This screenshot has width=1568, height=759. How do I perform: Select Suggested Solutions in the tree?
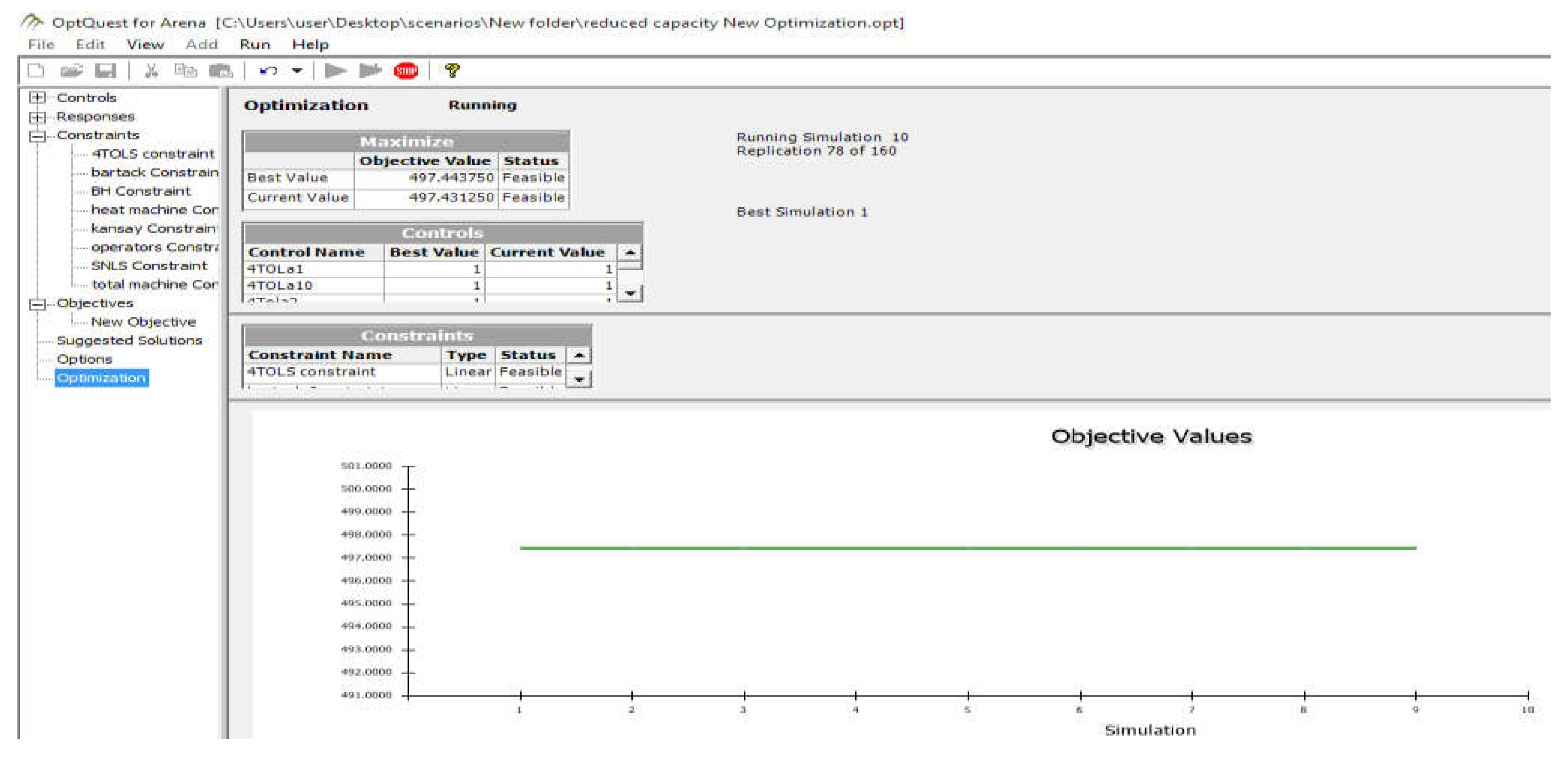tap(129, 340)
